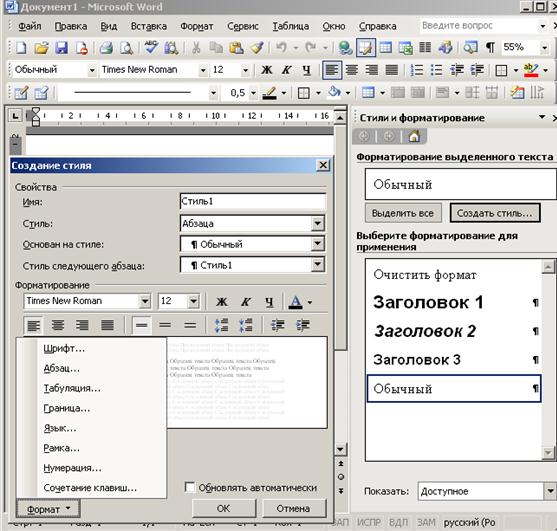
Task: Click the 'Создать стиль...' button
Action: point(495,213)
